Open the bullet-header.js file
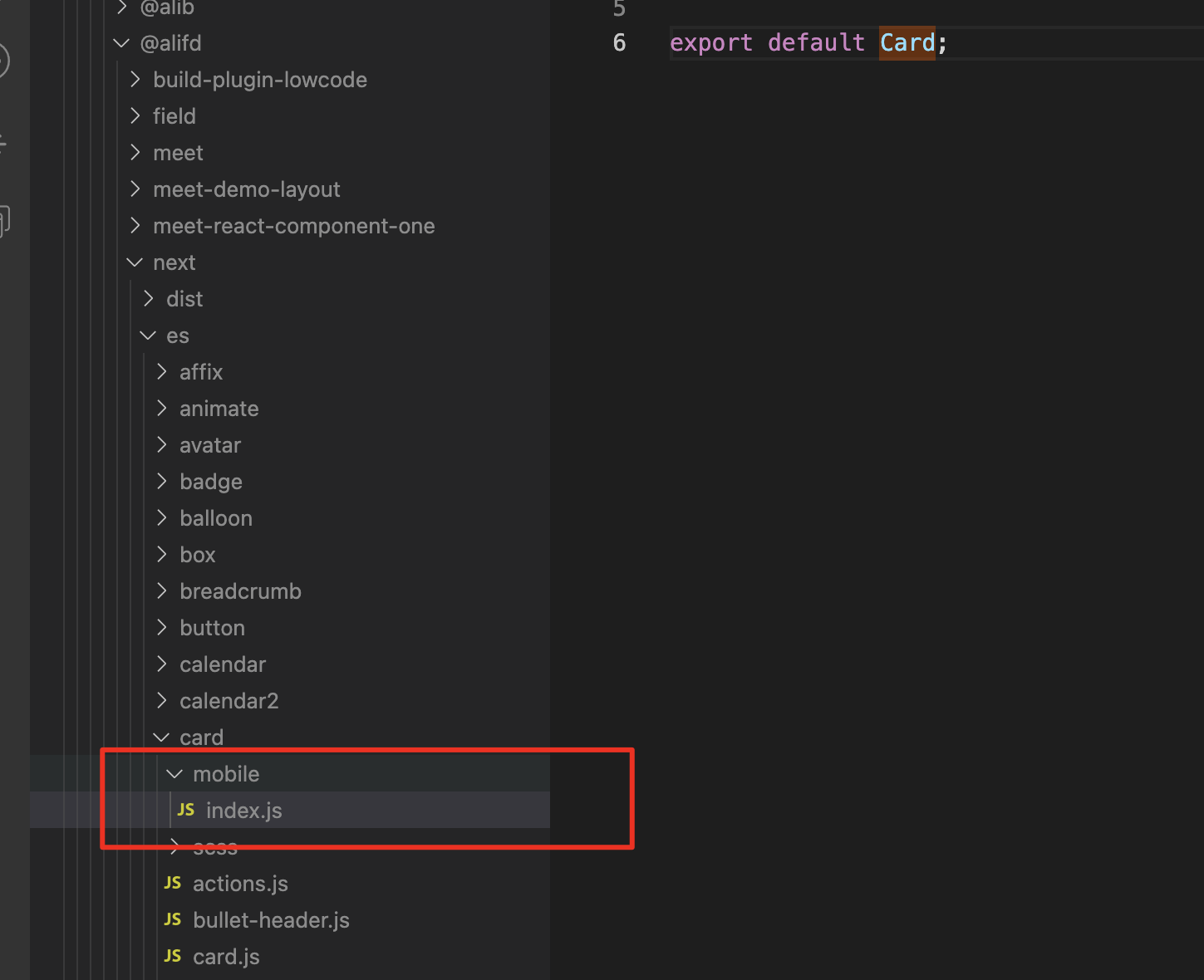This screenshot has width=1204, height=980. tap(272, 920)
